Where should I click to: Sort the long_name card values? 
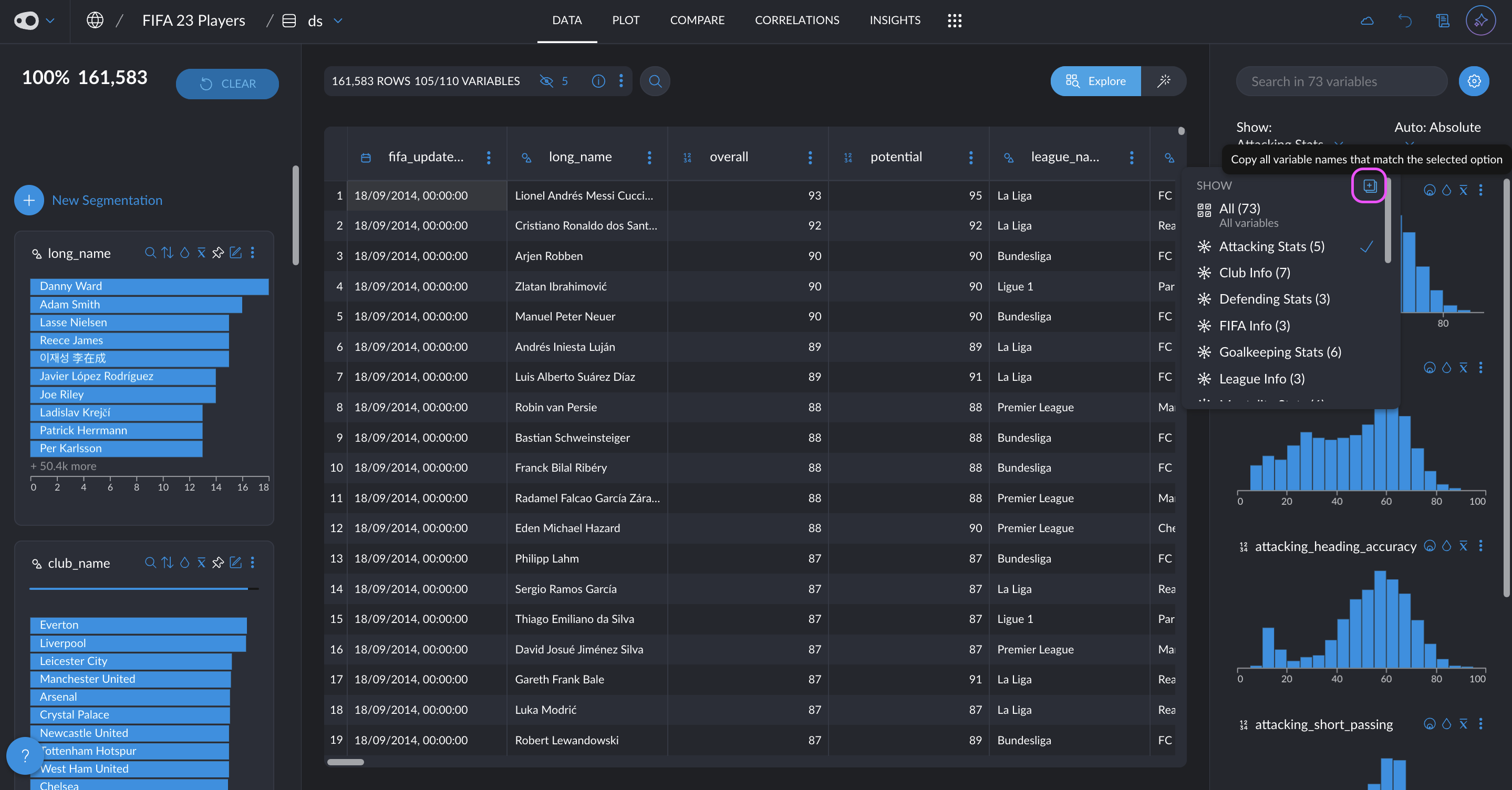tap(167, 253)
